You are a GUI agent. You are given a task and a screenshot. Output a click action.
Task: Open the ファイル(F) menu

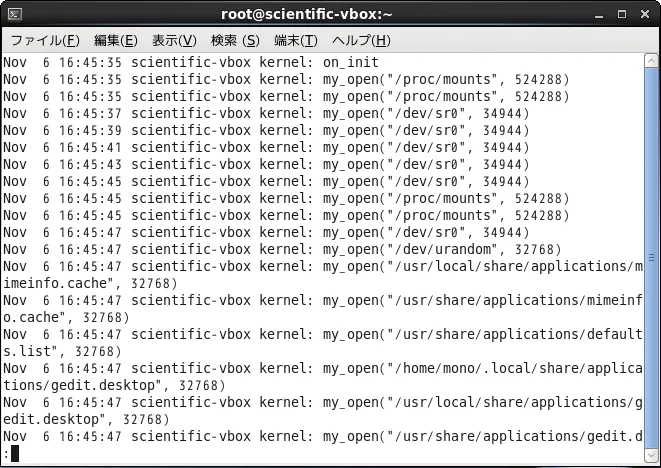[x=45, y=41]
